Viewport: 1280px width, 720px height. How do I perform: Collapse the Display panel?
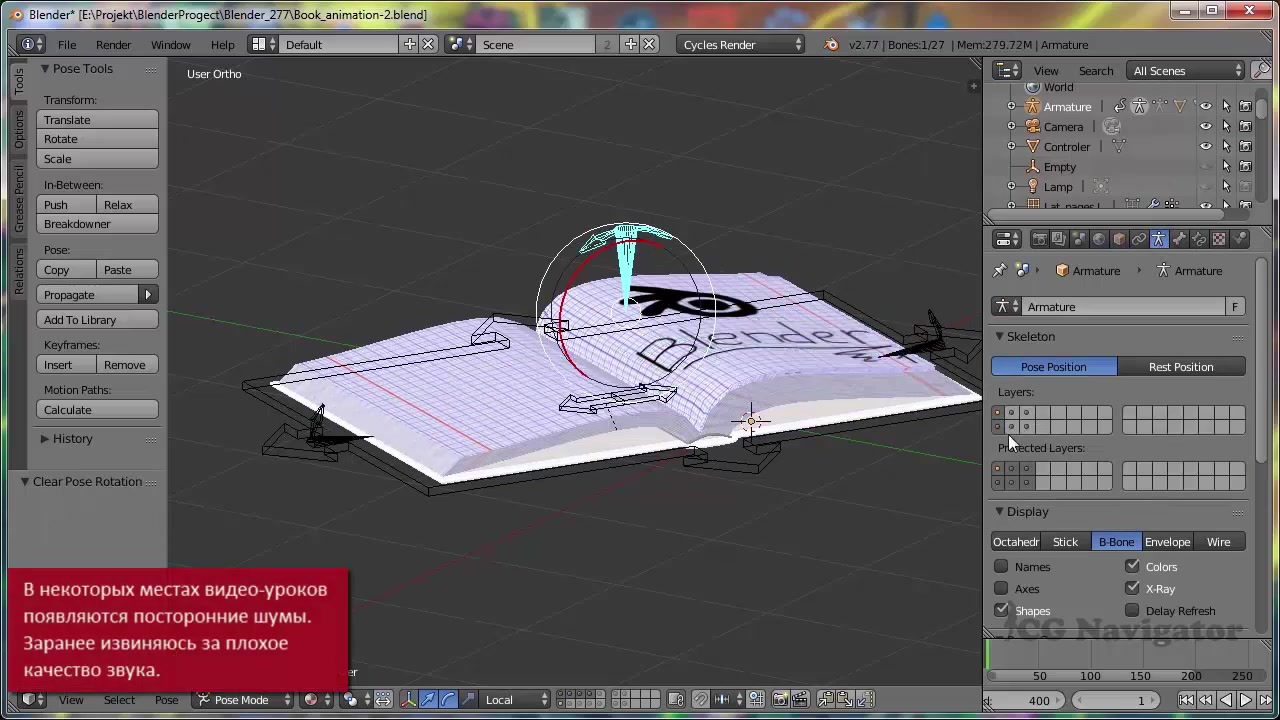(999, 511)
